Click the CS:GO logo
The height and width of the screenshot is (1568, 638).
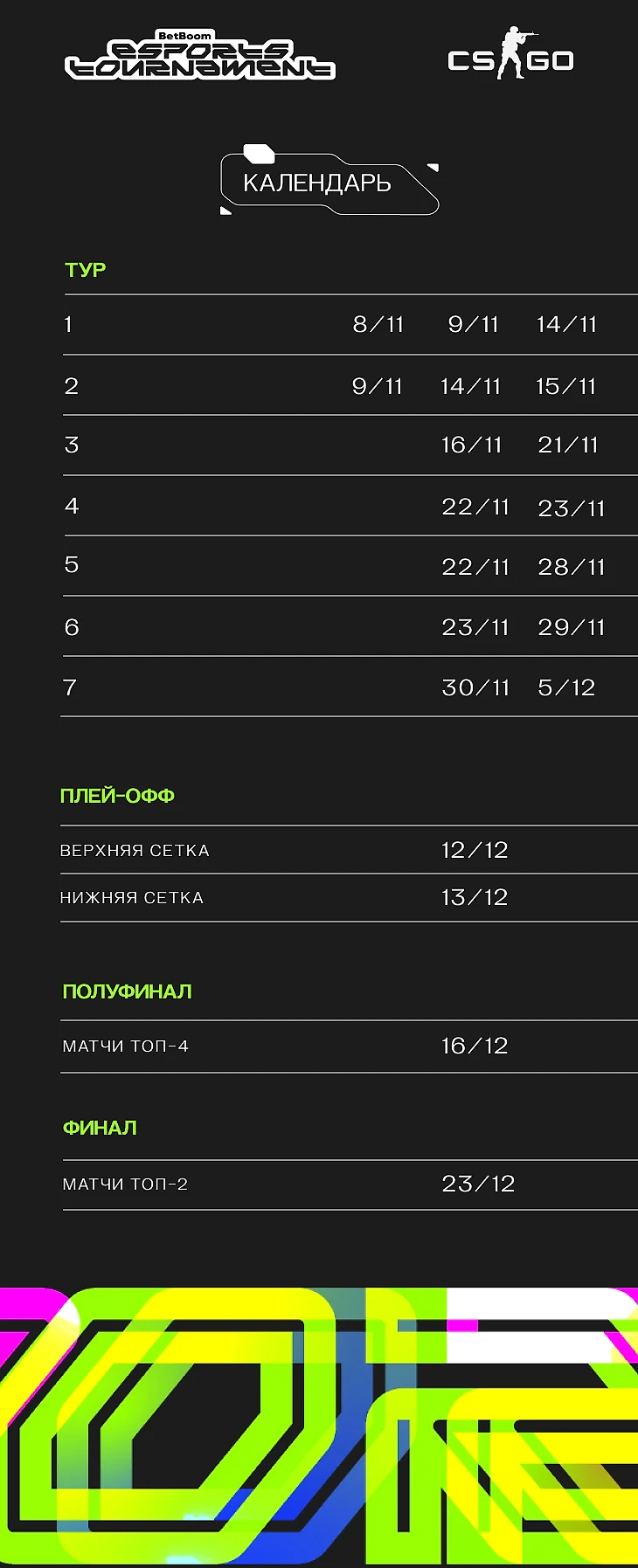(x=510, y=56)
